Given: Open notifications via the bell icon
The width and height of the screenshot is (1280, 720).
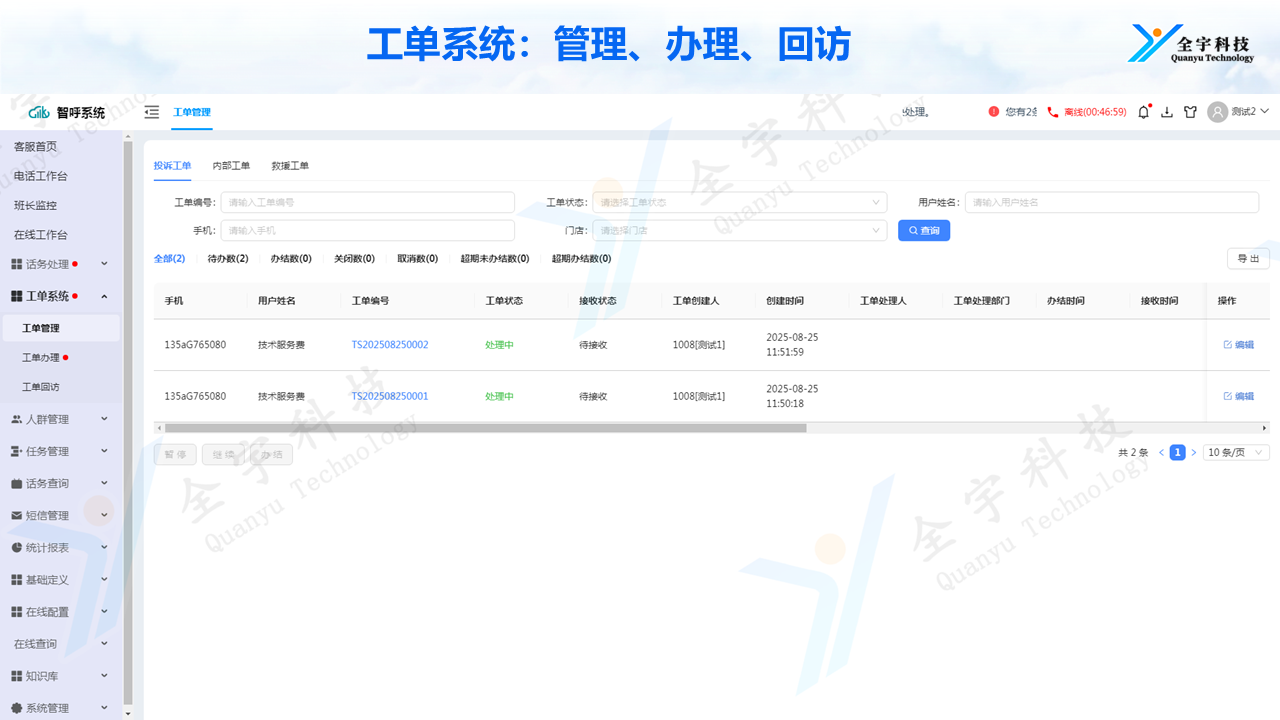Looking at the screenshot, I should [1144, 112].
